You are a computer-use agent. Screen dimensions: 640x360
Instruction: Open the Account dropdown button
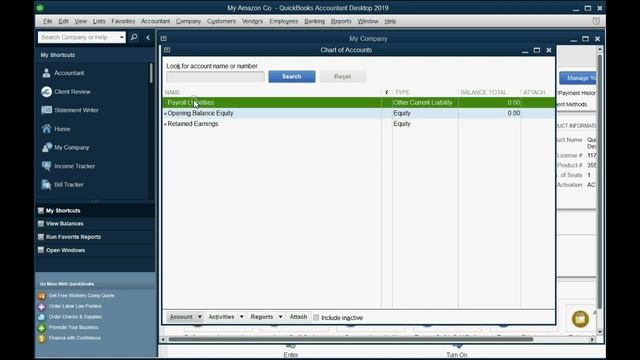(x=184, y=317)
